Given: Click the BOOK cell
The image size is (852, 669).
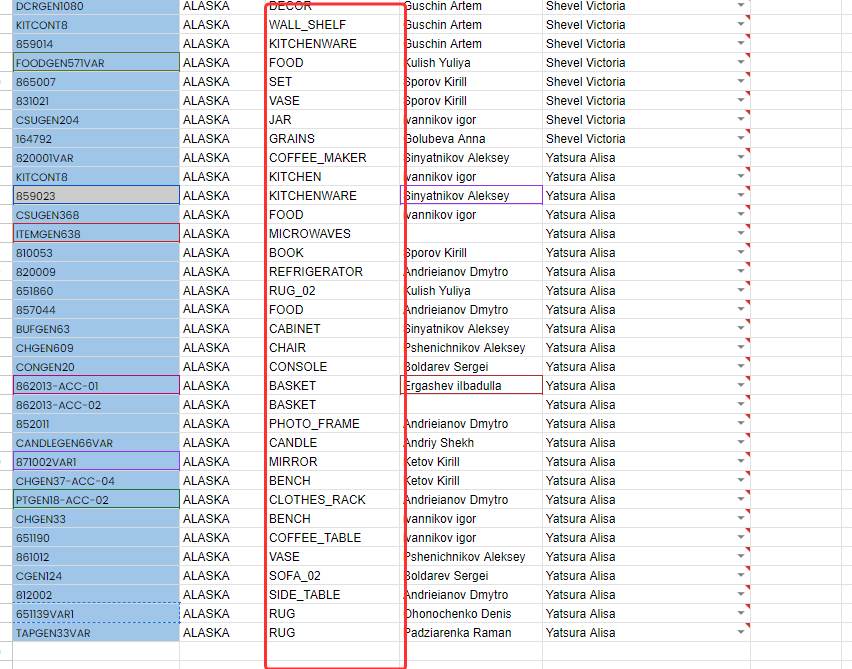Looking at the screenshot, I should tap(332, 253).
